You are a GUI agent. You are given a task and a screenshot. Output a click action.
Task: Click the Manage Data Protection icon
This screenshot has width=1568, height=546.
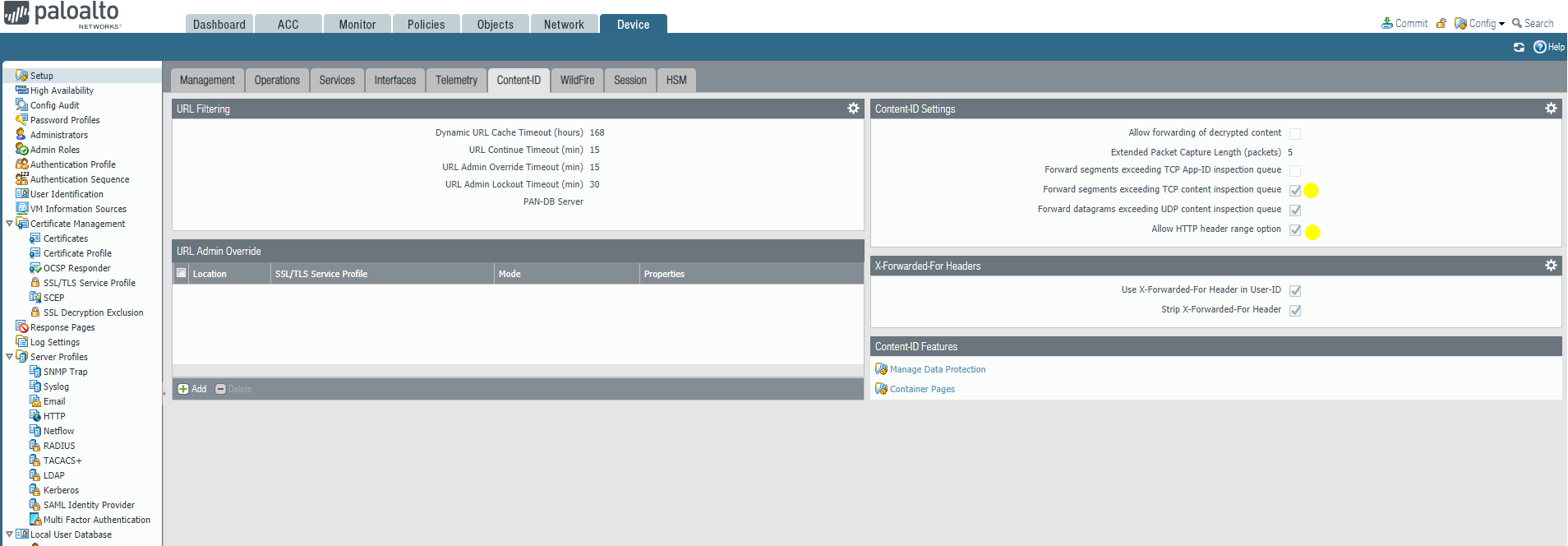pos(881,369)
